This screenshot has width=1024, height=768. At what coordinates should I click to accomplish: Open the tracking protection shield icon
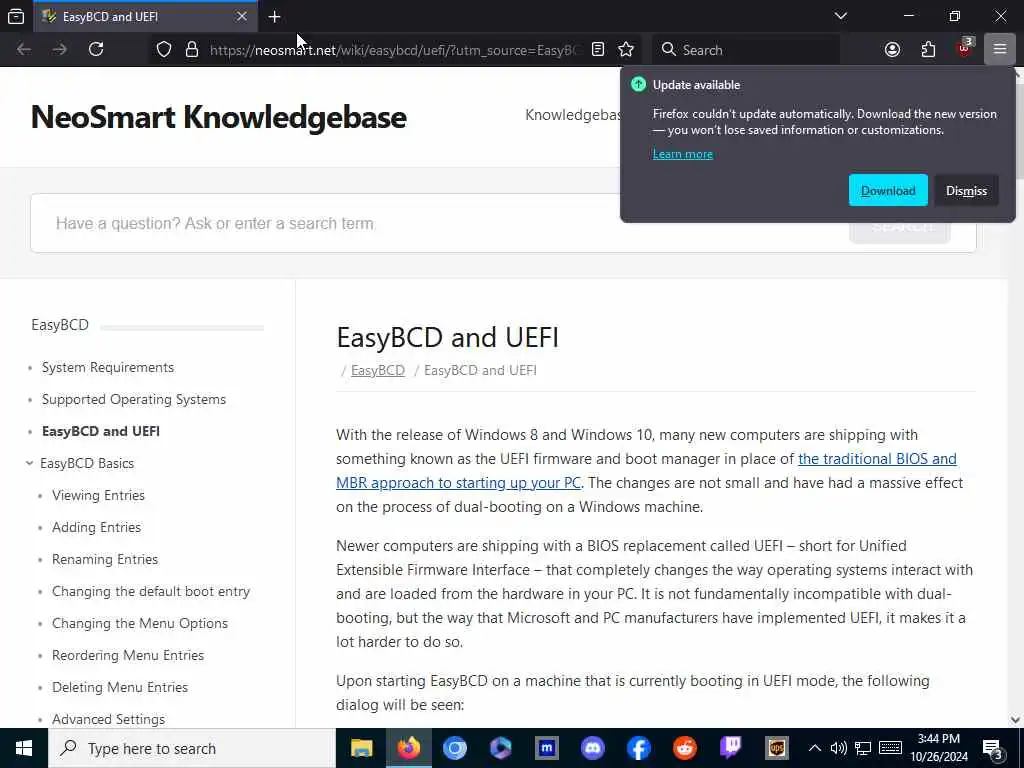[x=164, y=50]
